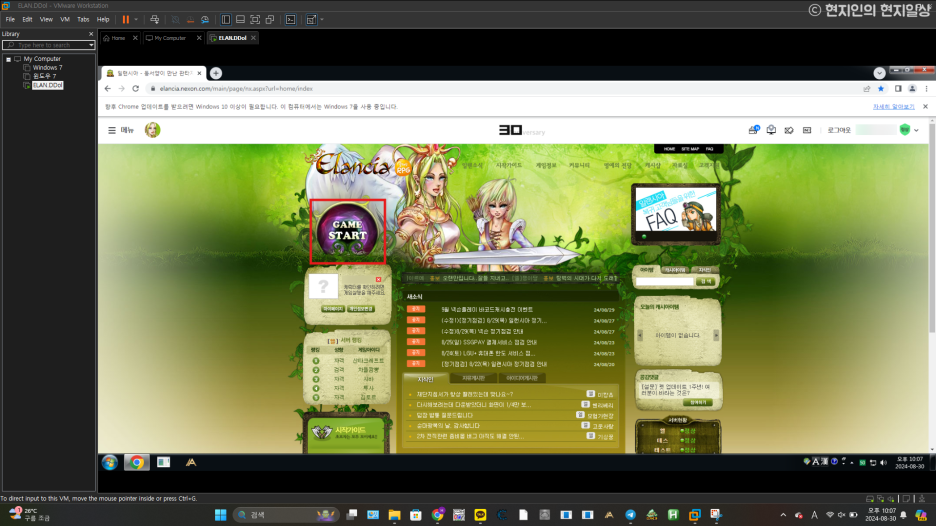Open KakaoTalk from the host taskbar
The width and height of the screenshot is (936, 526).
point(480,515)
